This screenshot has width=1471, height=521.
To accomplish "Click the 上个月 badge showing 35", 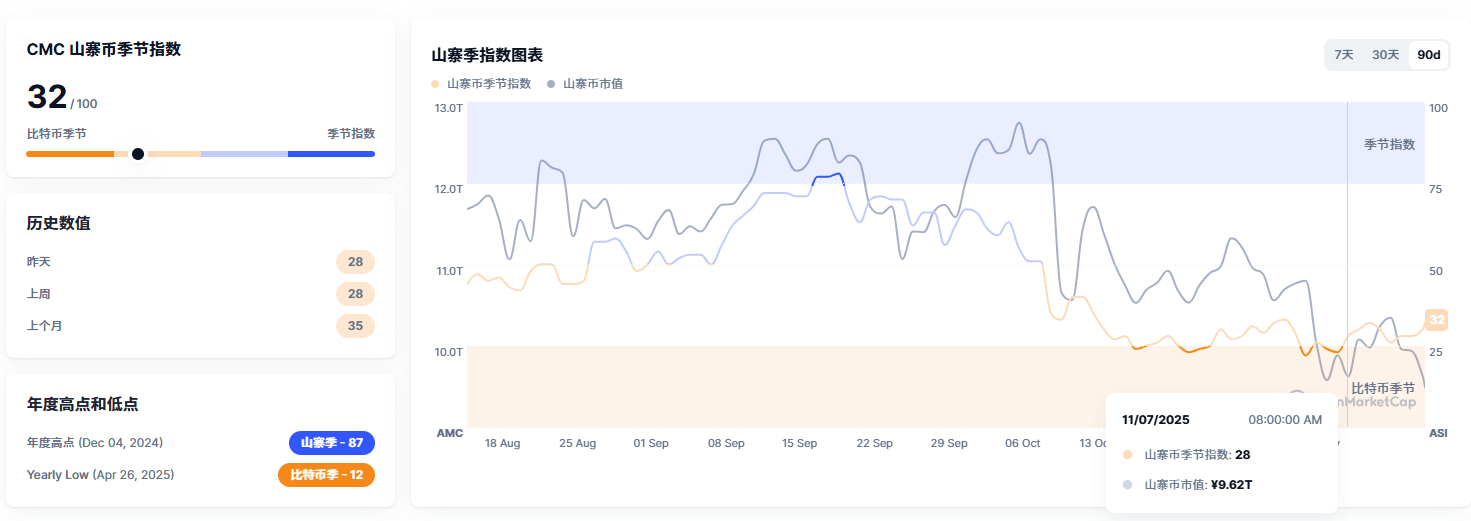I will [355, 326].
